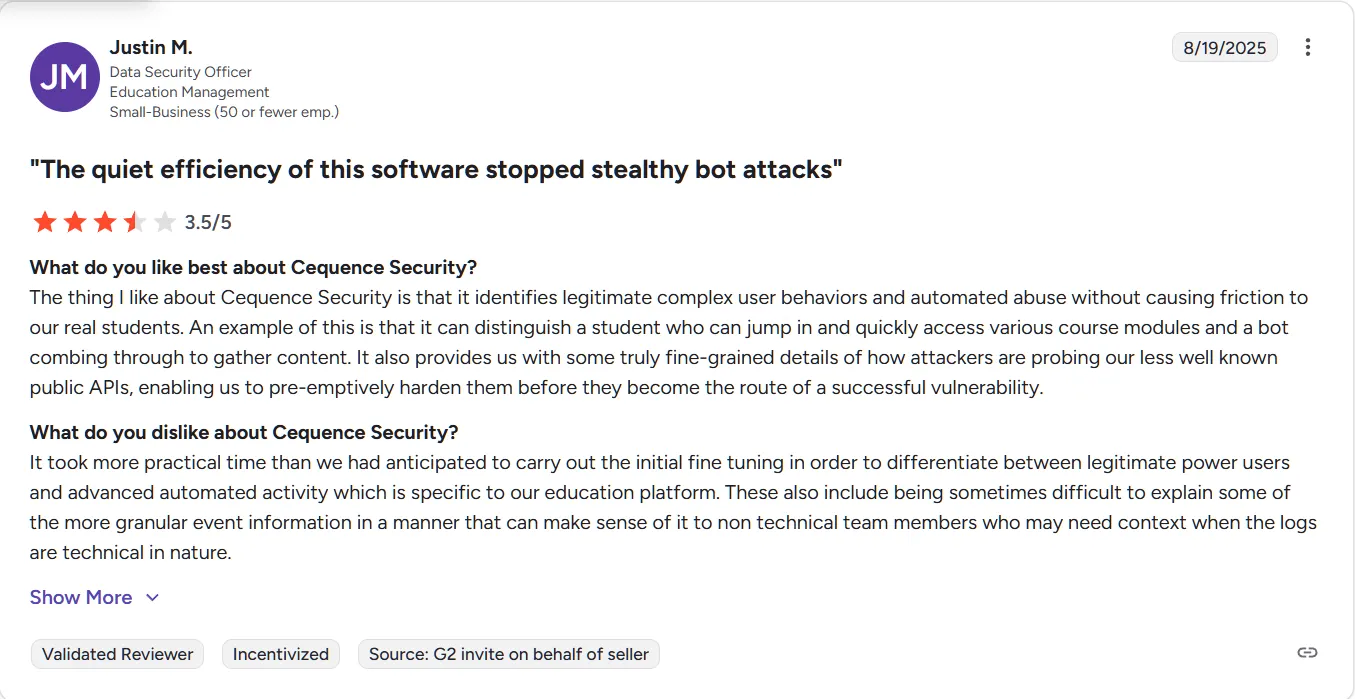
Task: Select the first red star in rating
Action: pos(45,221)
